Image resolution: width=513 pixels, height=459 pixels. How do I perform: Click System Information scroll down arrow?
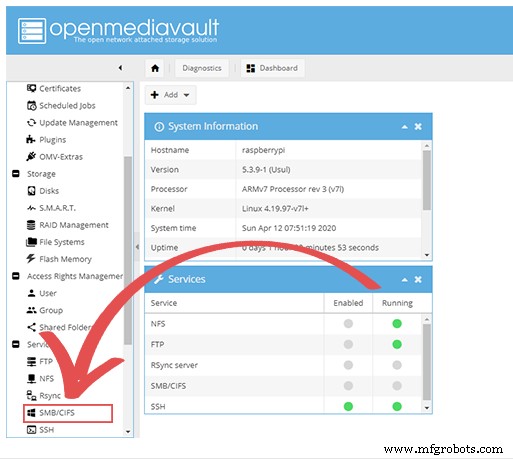click(x=427, y=255)
